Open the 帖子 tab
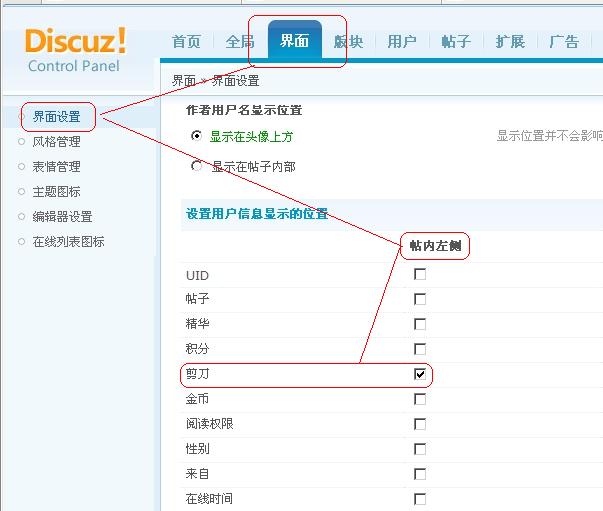 click(455, 42)
